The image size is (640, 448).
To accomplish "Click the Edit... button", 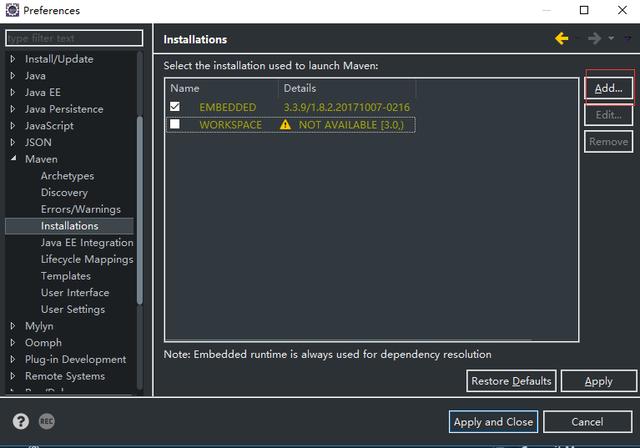I will click(608, 115).
